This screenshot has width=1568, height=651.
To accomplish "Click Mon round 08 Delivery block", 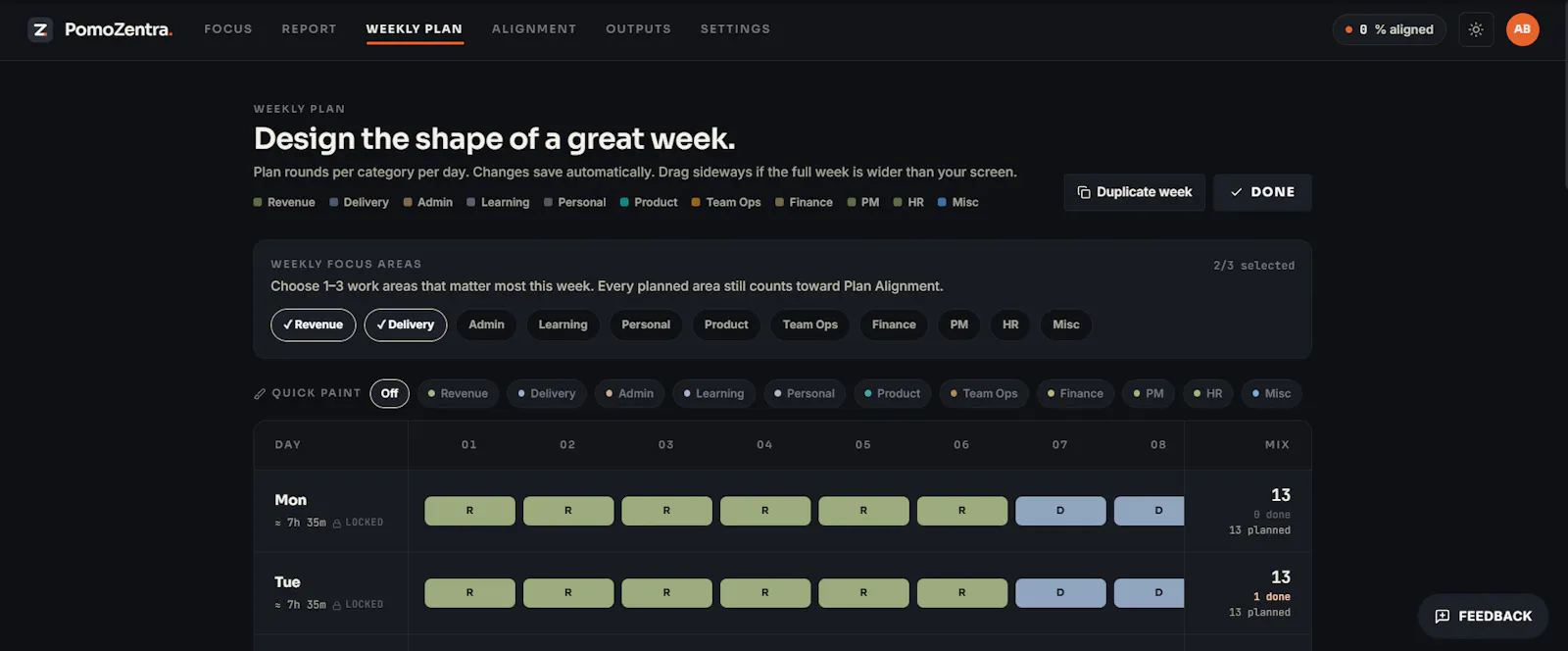I will click(1149, 511).
